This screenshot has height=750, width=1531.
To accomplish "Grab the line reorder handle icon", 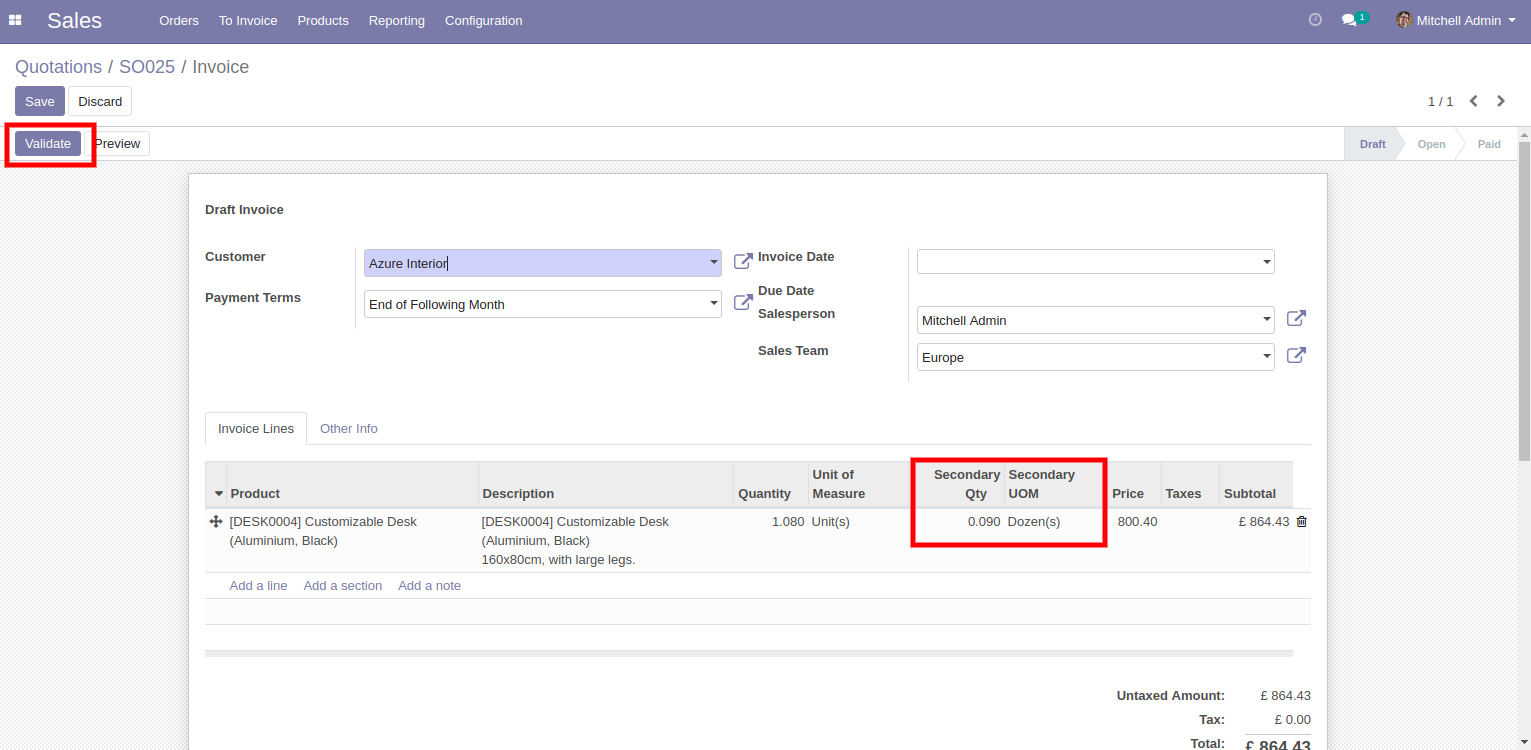I will 215,522.
